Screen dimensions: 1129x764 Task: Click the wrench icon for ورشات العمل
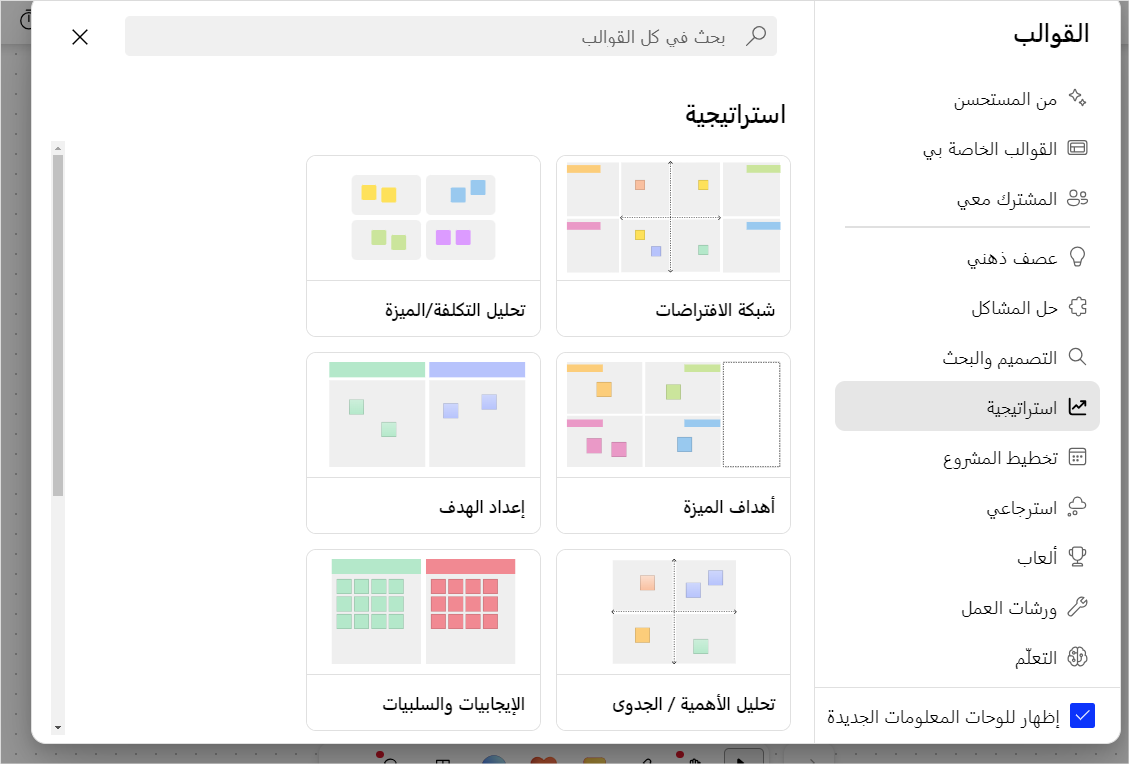tap(1077, 606)
